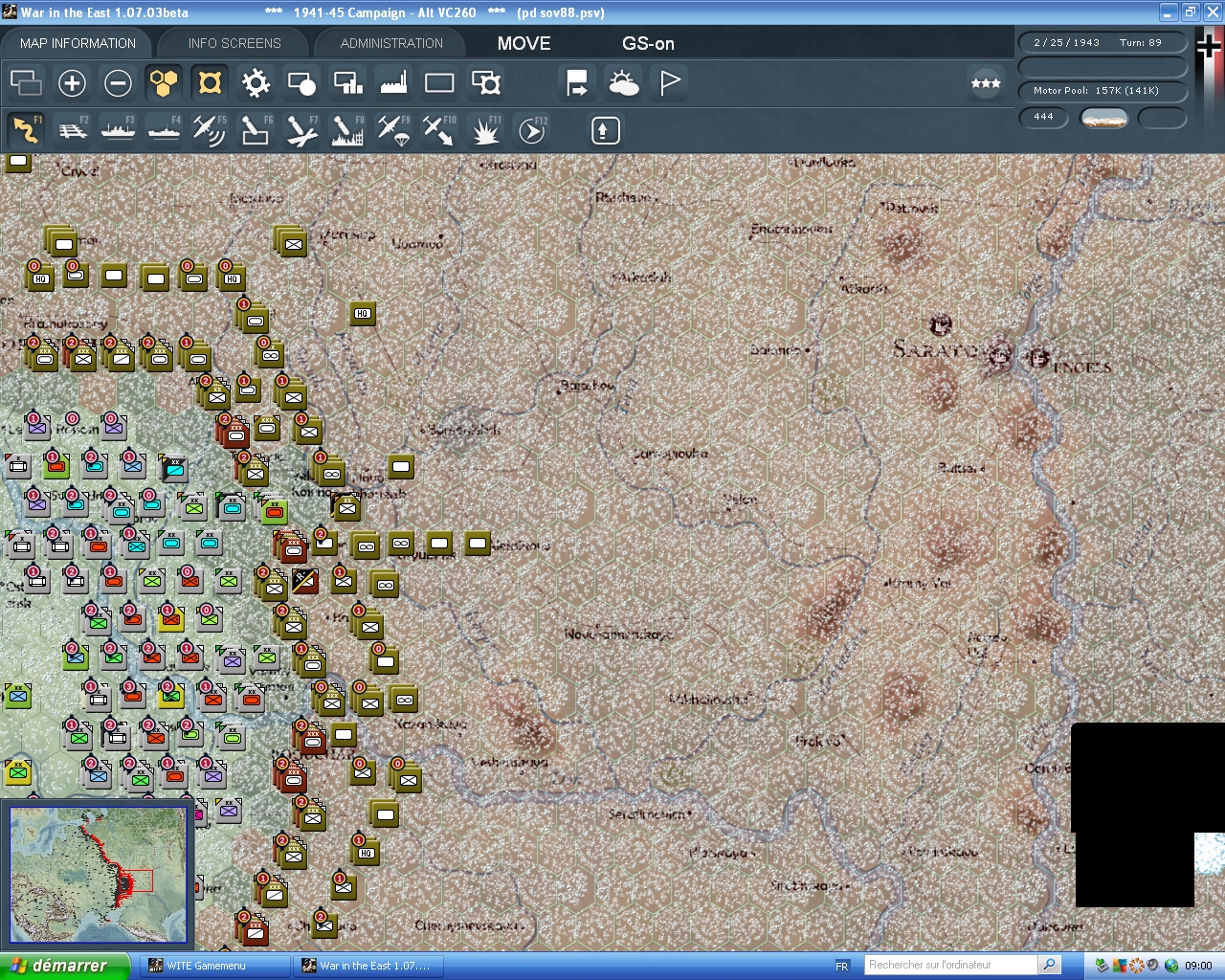Click the Motor Pool status field

tap(1101, 91)
